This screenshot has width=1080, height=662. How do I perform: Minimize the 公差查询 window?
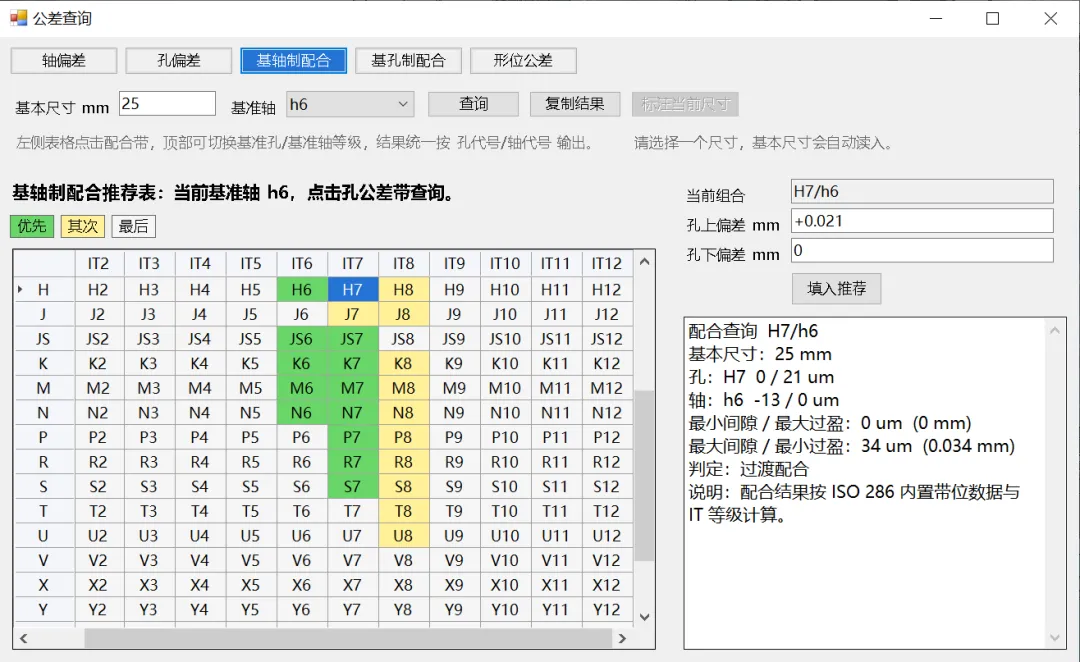pos(935,19)
